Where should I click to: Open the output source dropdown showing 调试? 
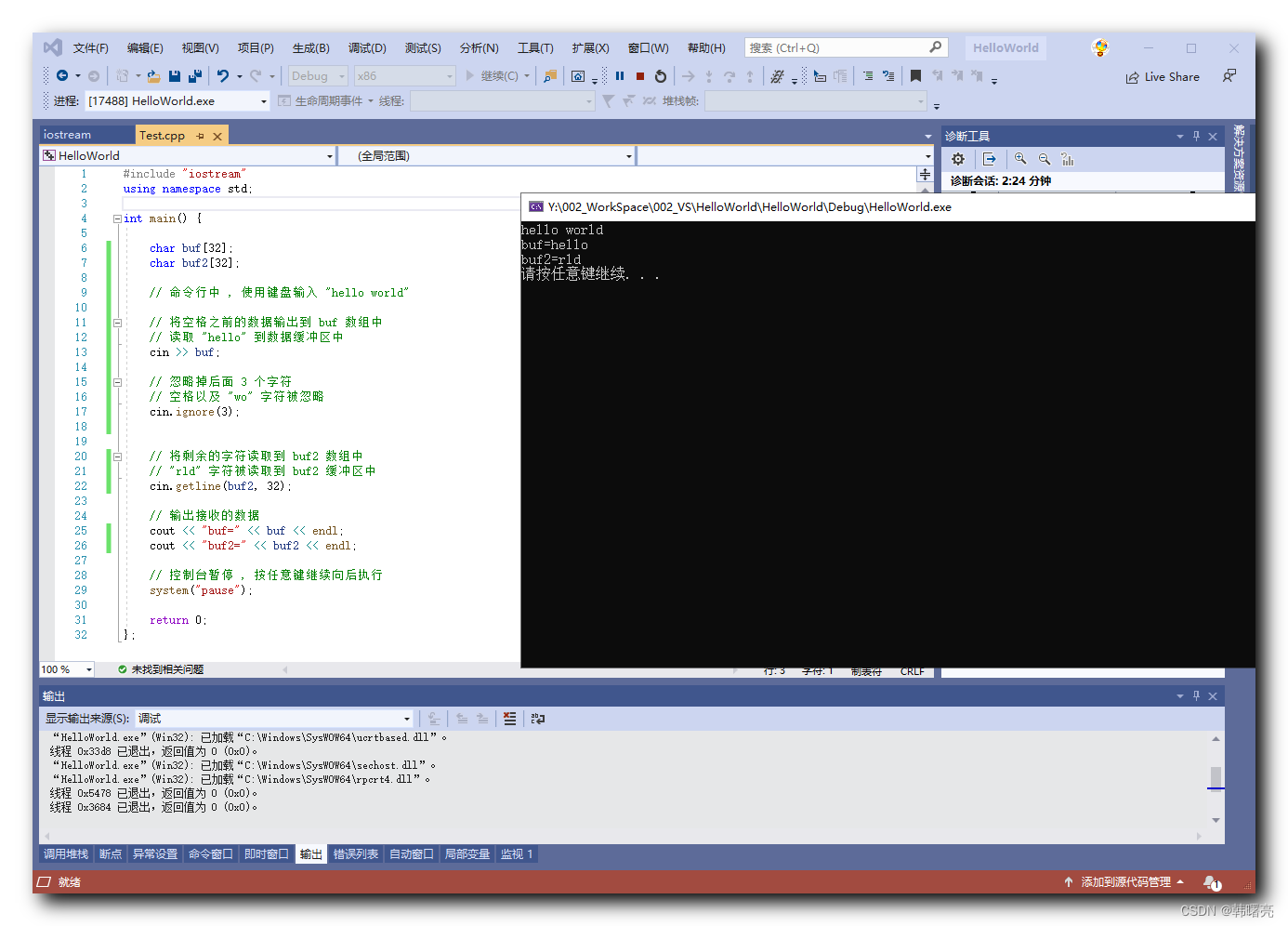tap(275, 719)
